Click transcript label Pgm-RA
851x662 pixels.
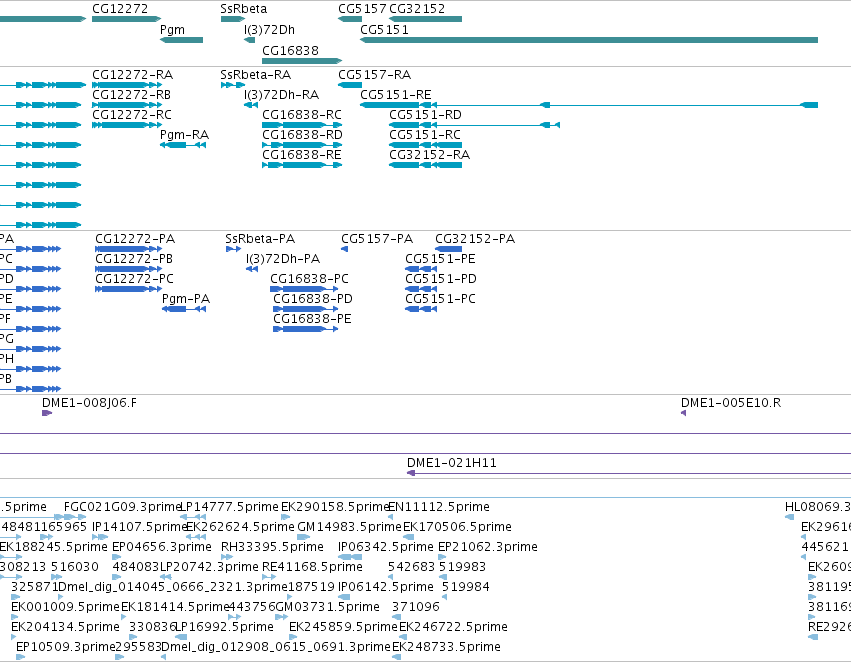tap(185, 135)
